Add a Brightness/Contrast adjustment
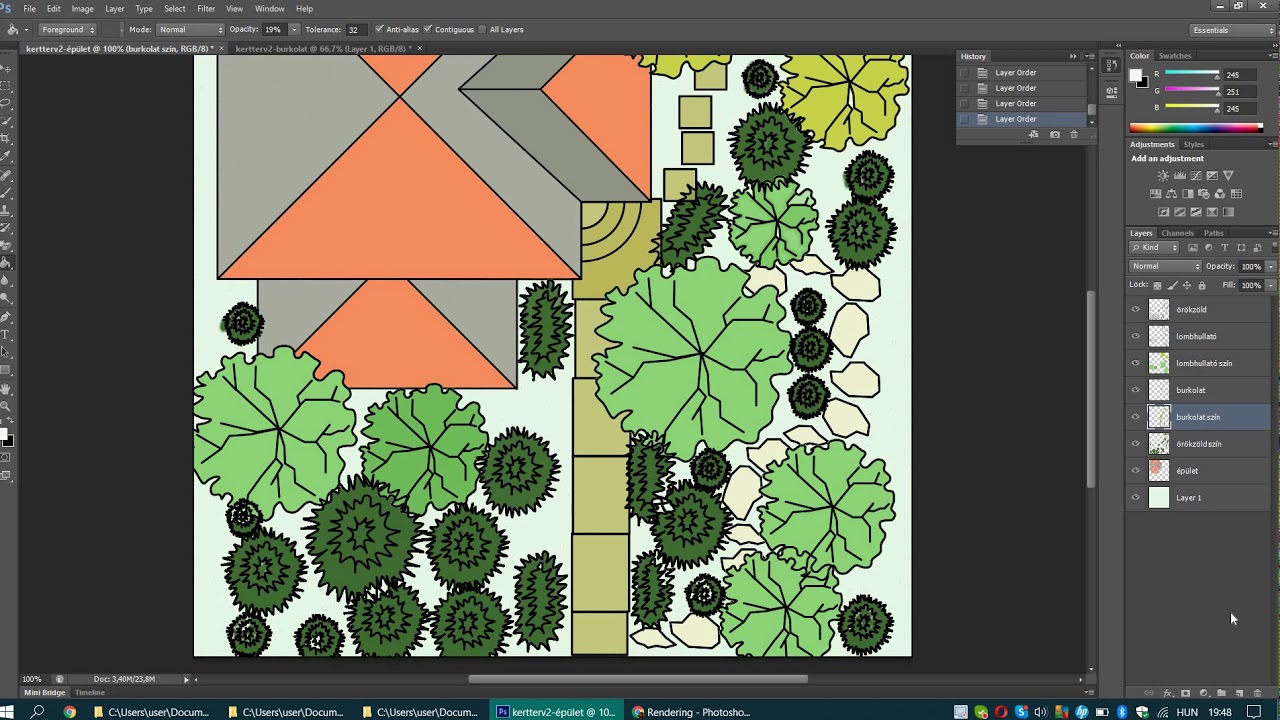Screen dimensions: 1280x720 (1163, 176)
